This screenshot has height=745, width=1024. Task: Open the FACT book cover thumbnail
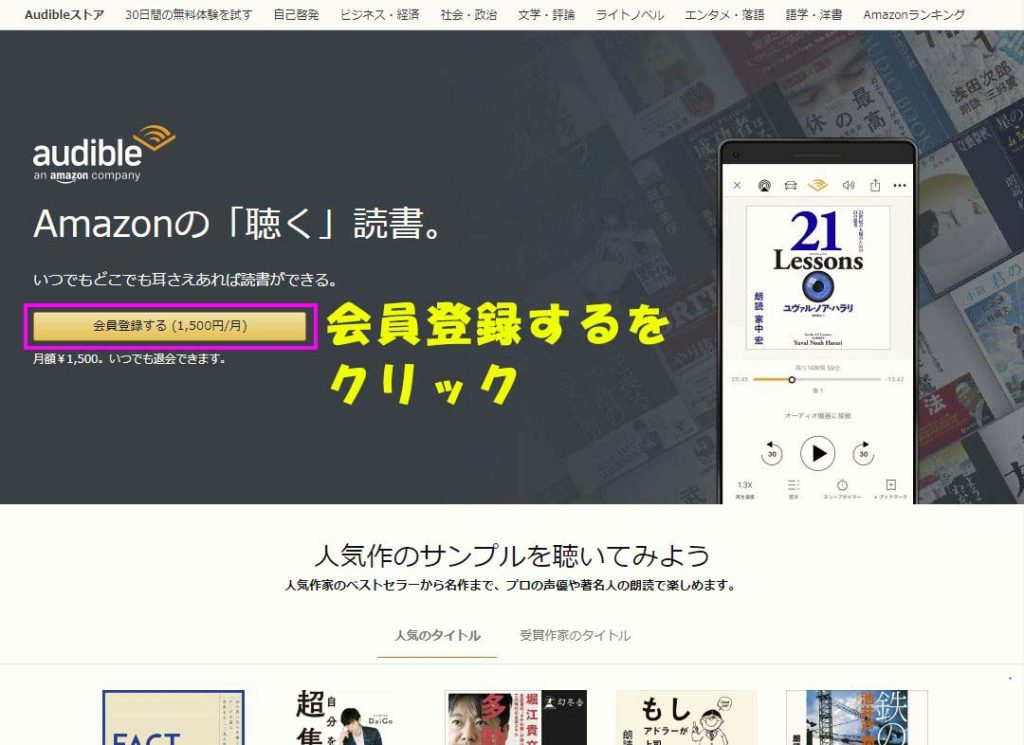tap(173, 718)
